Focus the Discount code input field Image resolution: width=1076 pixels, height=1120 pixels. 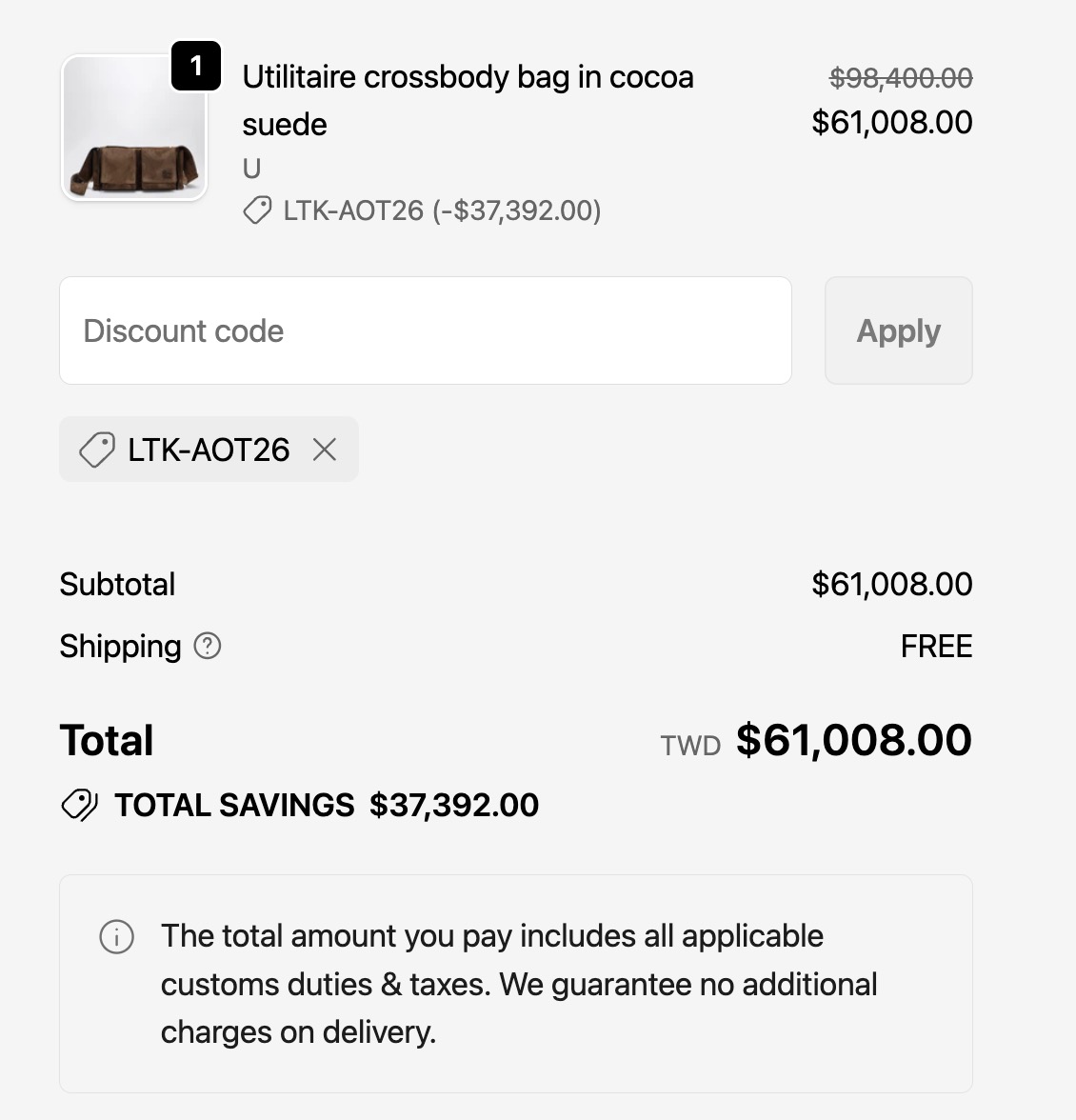pos(426,330)
